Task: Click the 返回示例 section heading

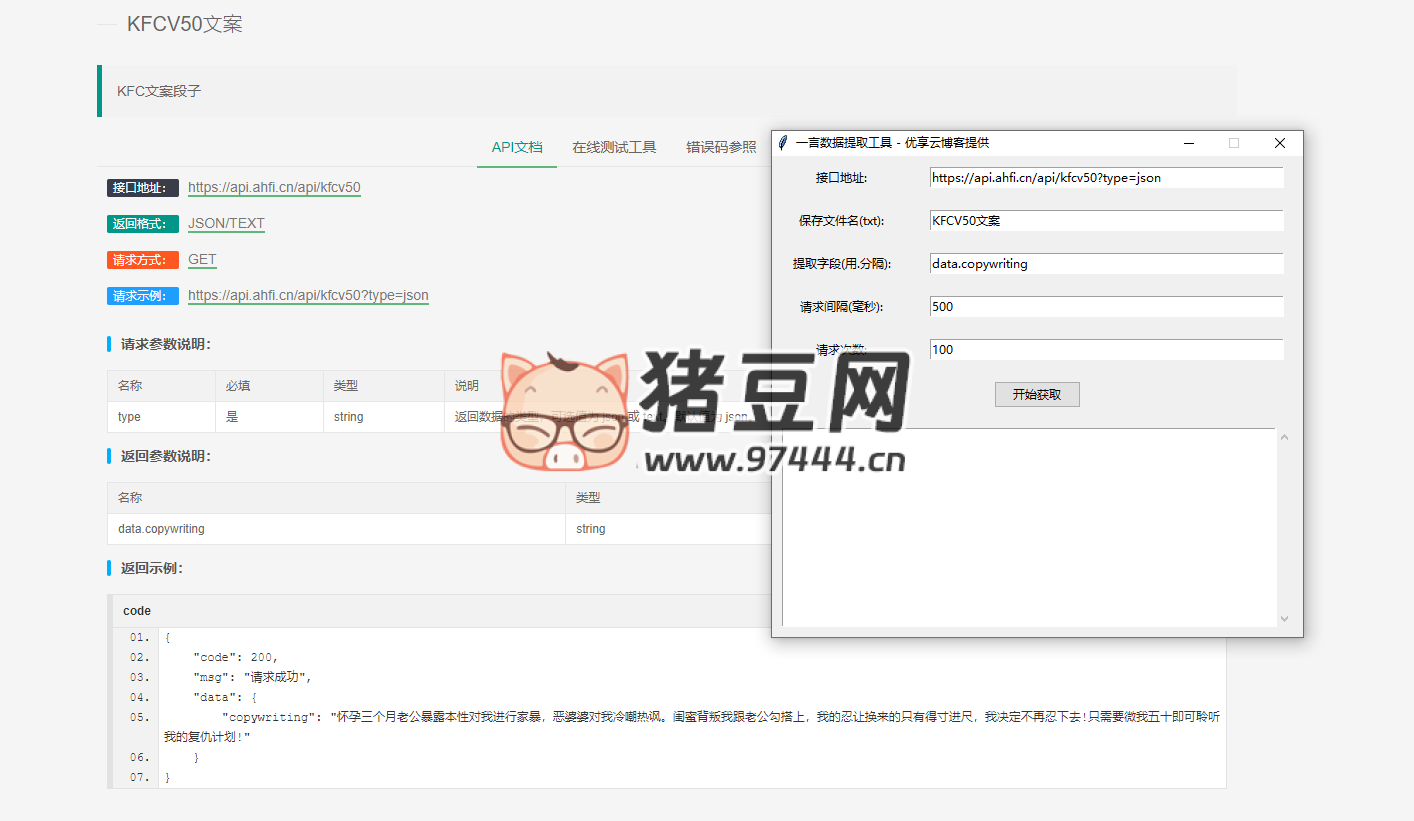Action: pyautogui.click(x=152, y=568)
